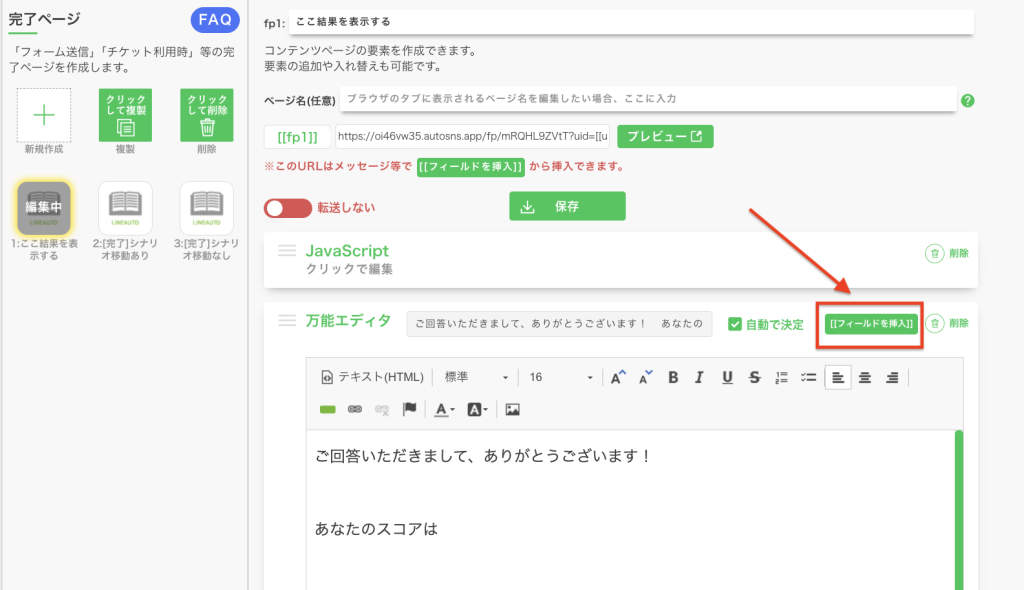Uncheck the 自動で決定 checkbox
Viewport: 1024px width, 590px height.
tap(735, 324)
